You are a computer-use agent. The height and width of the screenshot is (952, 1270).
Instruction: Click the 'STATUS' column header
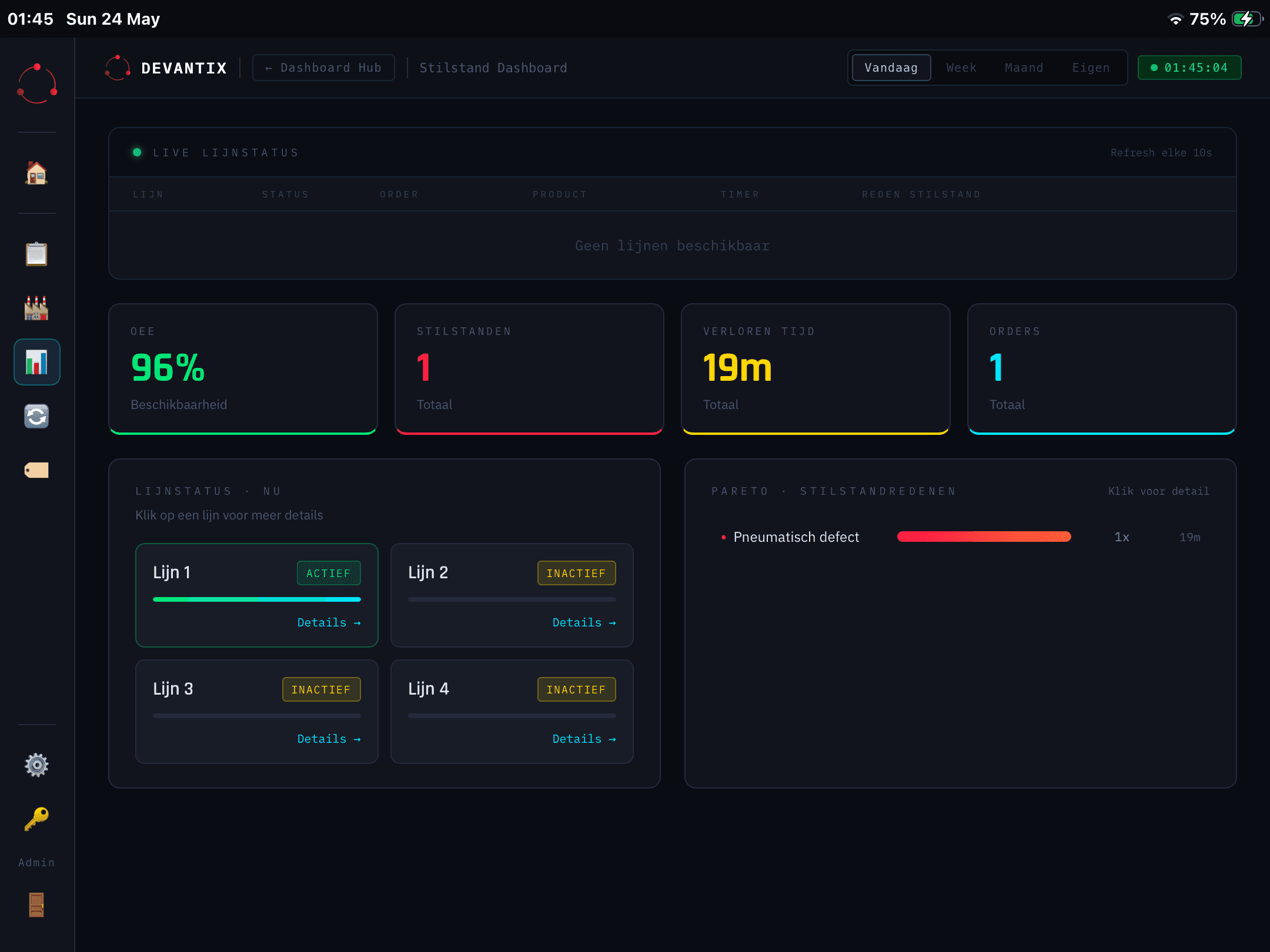286,195
